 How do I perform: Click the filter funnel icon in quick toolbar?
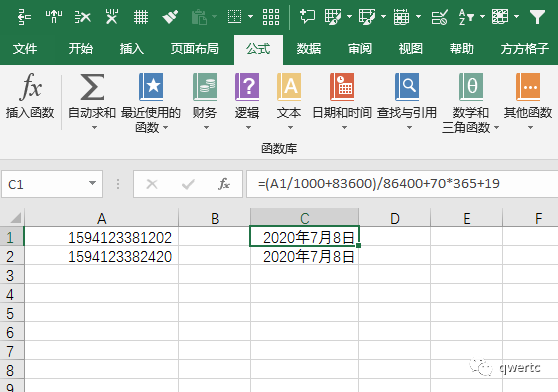coord(537,17)
